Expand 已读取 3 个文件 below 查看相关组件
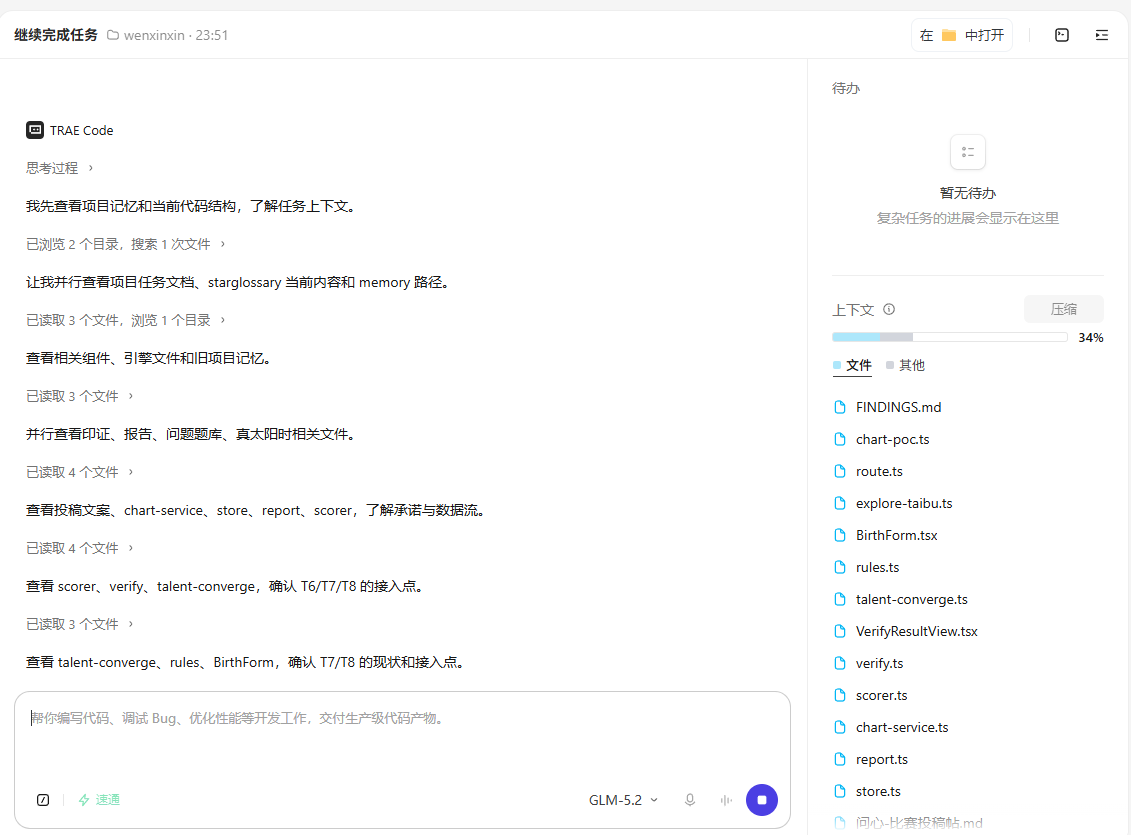Viewport: 1131px width, 835px height. point(79,396)
